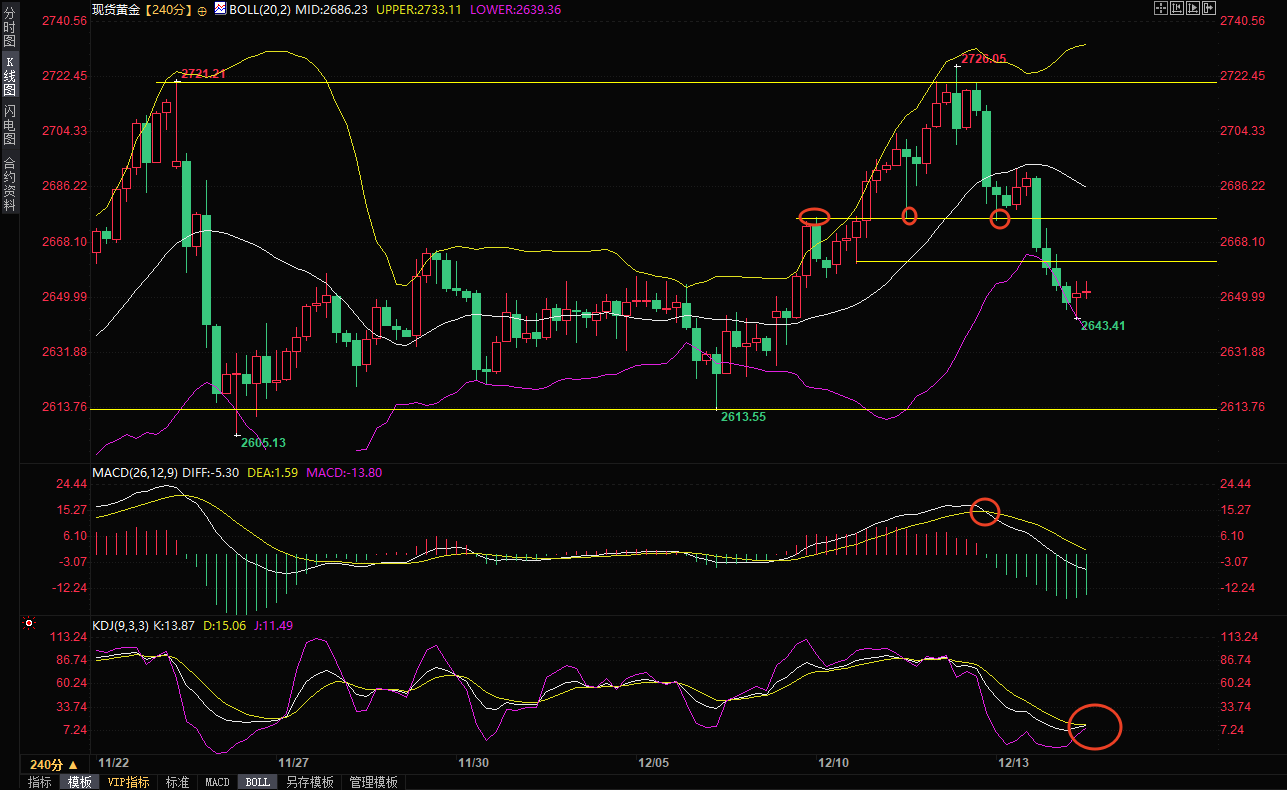Select the 模板 bottom tab
Viewport: 1287px width, 790px height.
79,782
